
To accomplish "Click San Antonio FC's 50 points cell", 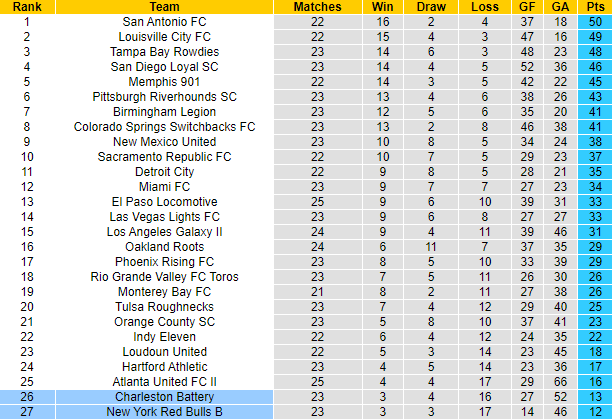I will (593, 22).
